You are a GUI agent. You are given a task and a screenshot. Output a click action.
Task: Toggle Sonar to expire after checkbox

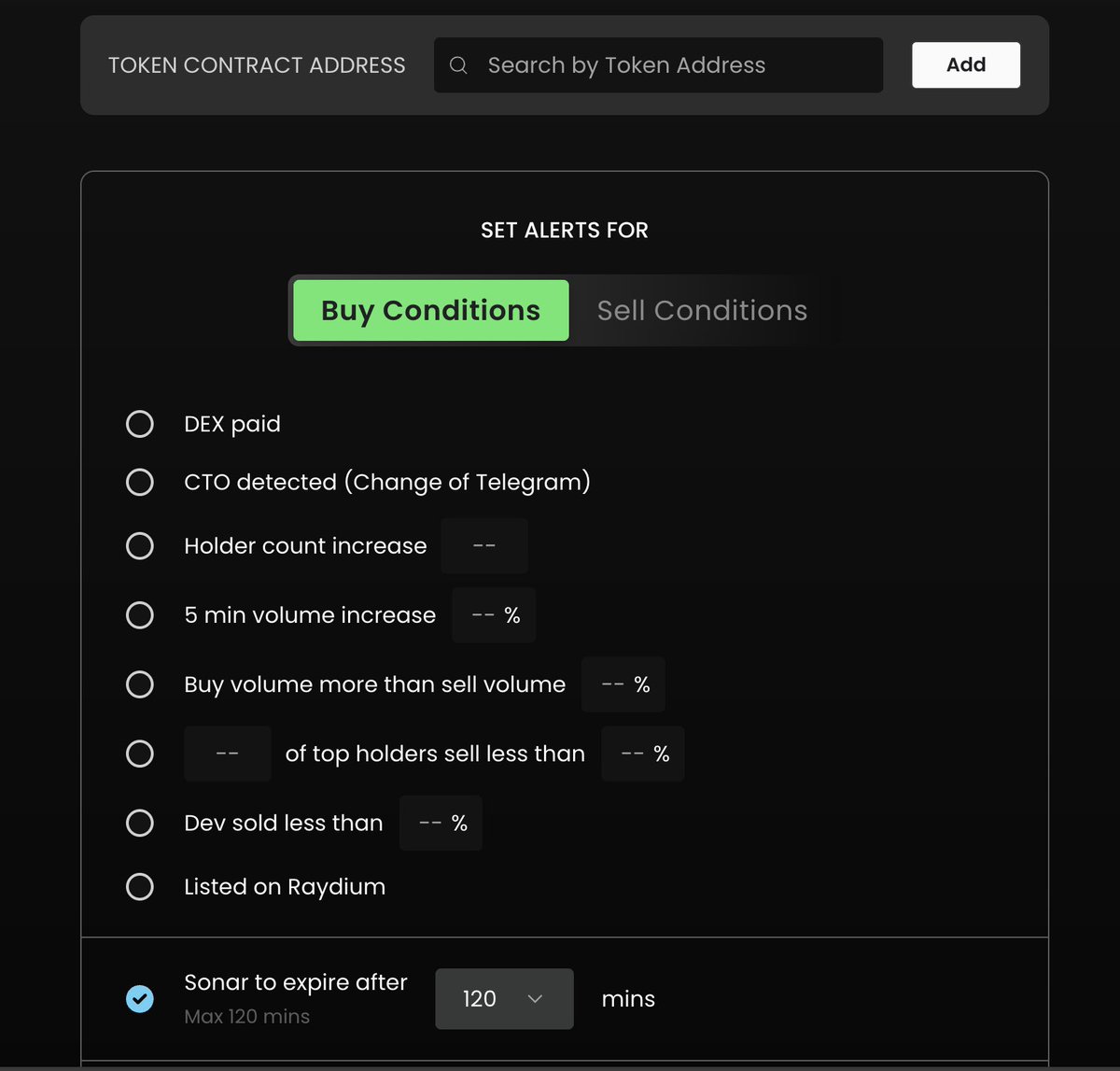[x=140, y=999]
